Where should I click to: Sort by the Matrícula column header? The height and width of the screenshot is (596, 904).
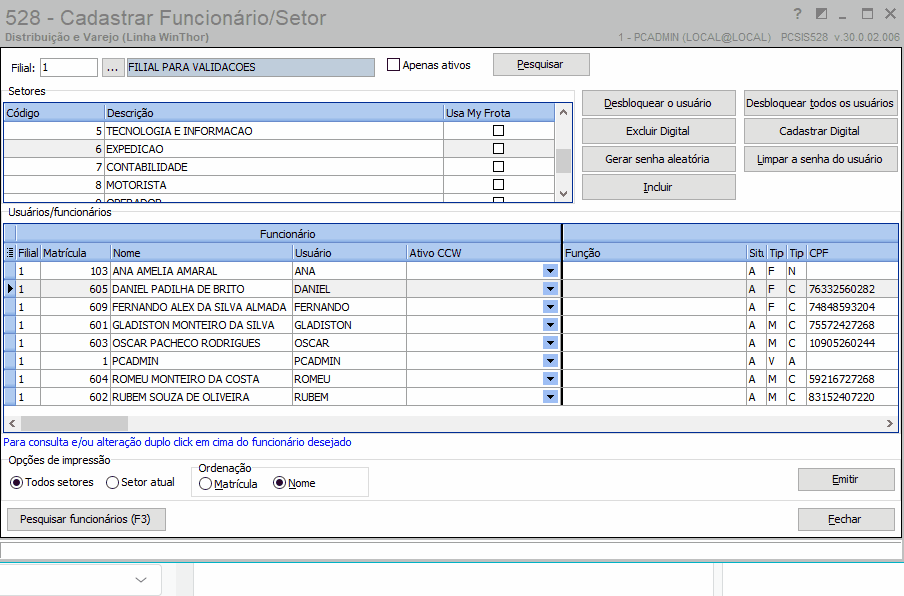[x=75, y=252]
